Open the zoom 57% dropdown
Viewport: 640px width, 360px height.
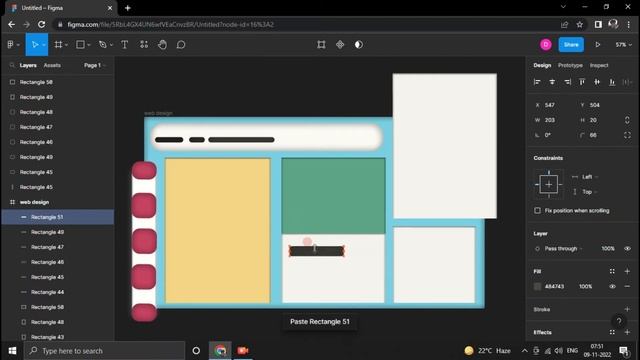pyautogui.click(x=623, y=44)
